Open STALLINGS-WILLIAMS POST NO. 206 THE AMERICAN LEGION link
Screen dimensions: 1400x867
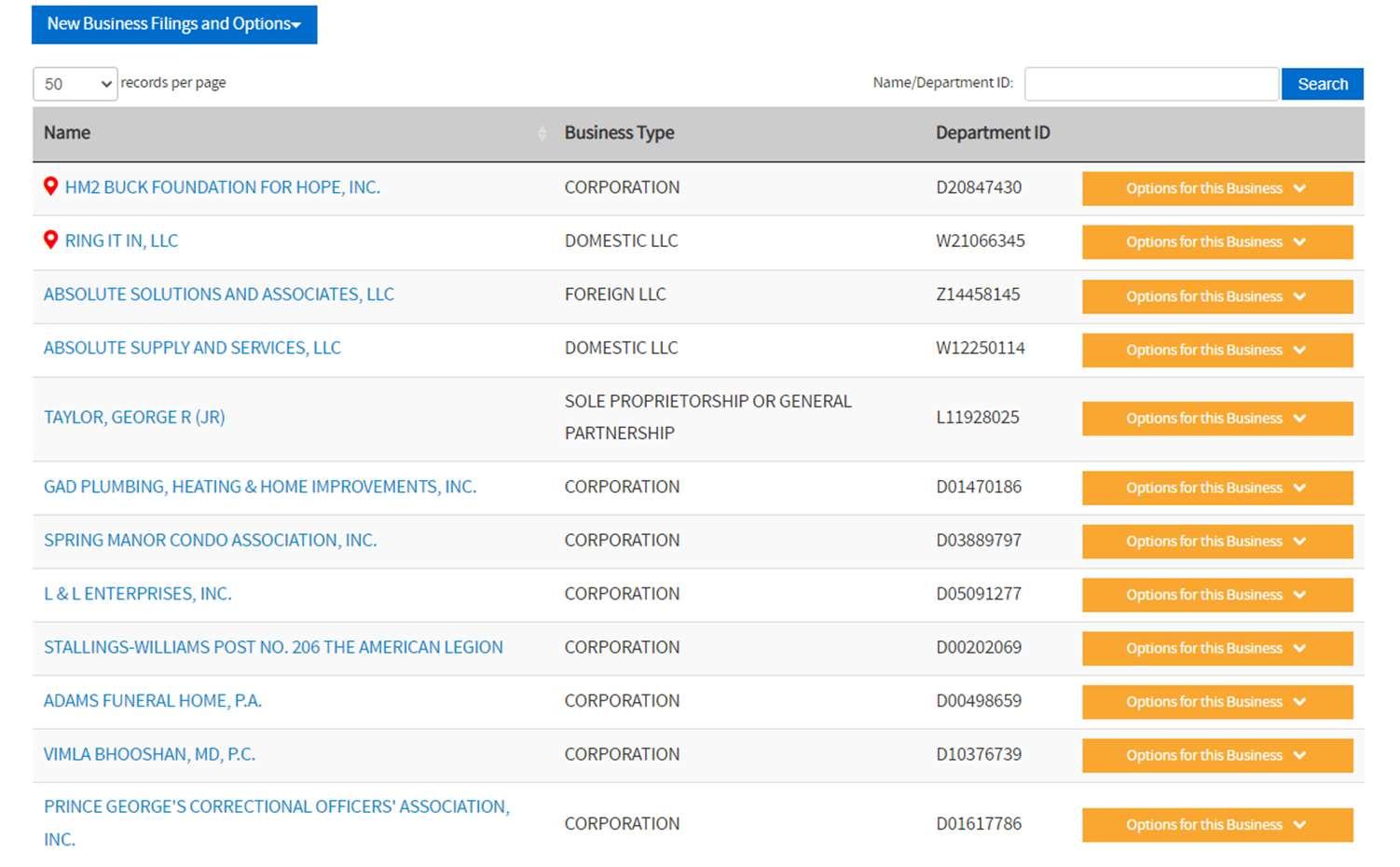coord(273,647)
